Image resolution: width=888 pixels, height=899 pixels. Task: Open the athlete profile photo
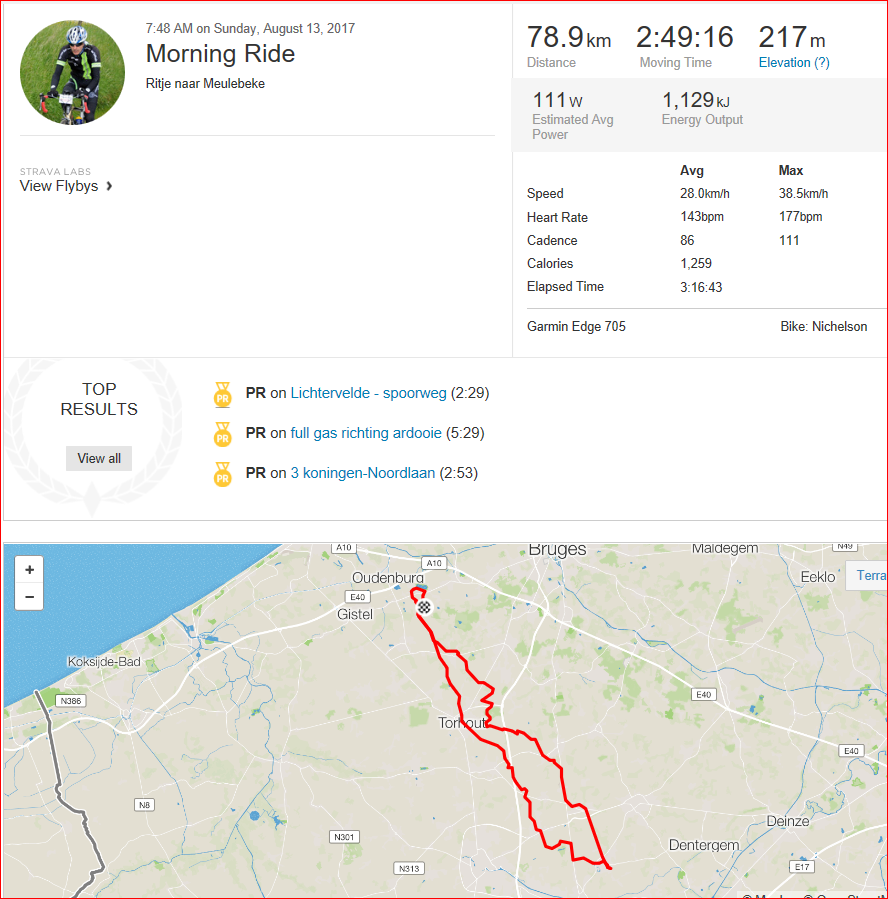(72, 72)
